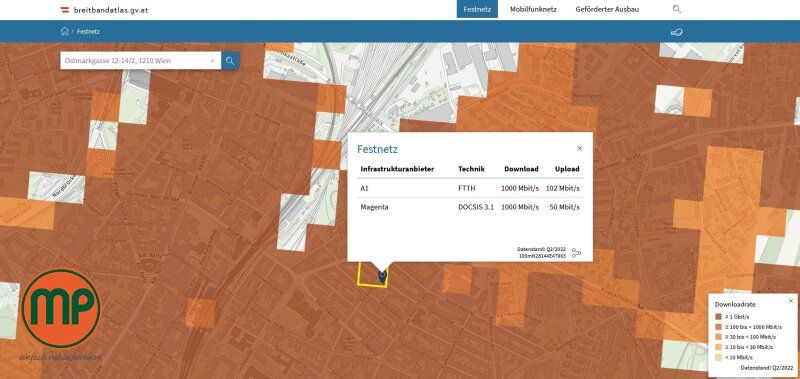This screenshot has width=800, height=379.
Task: Click the < 10 Mbit/s legend swatch
Action: 718,357
